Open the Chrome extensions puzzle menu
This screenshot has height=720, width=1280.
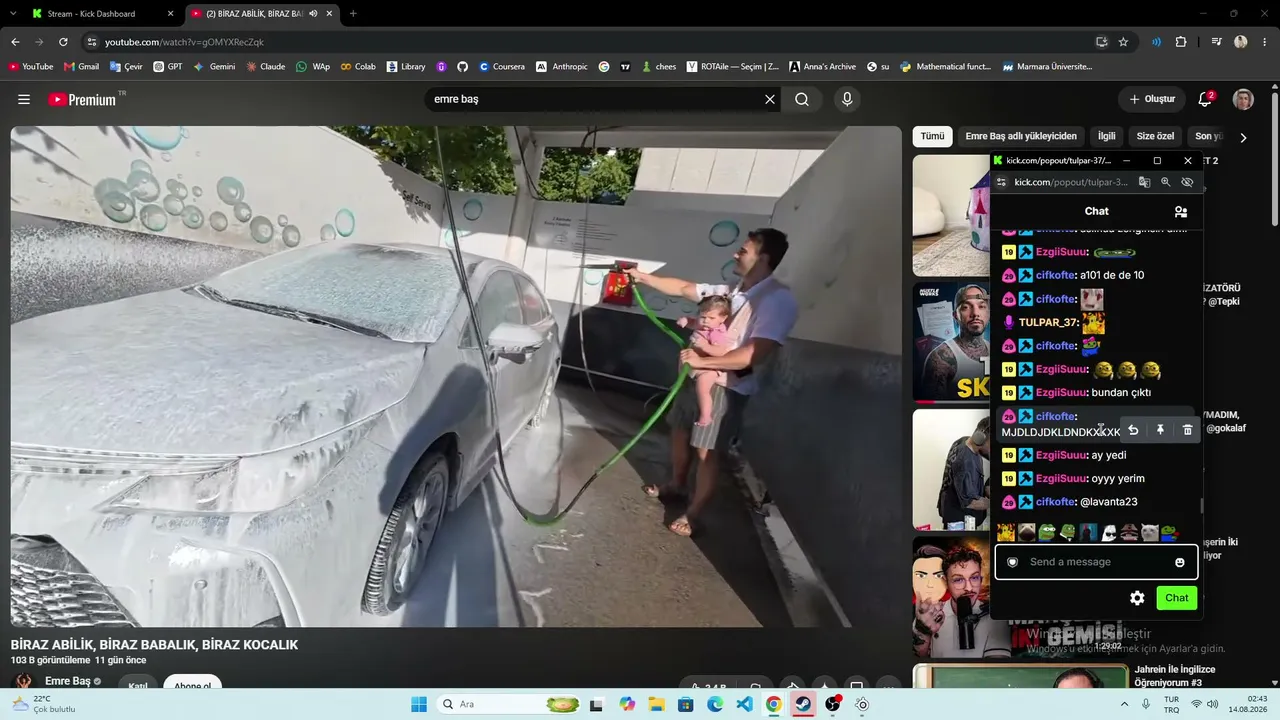(1181, 42)
